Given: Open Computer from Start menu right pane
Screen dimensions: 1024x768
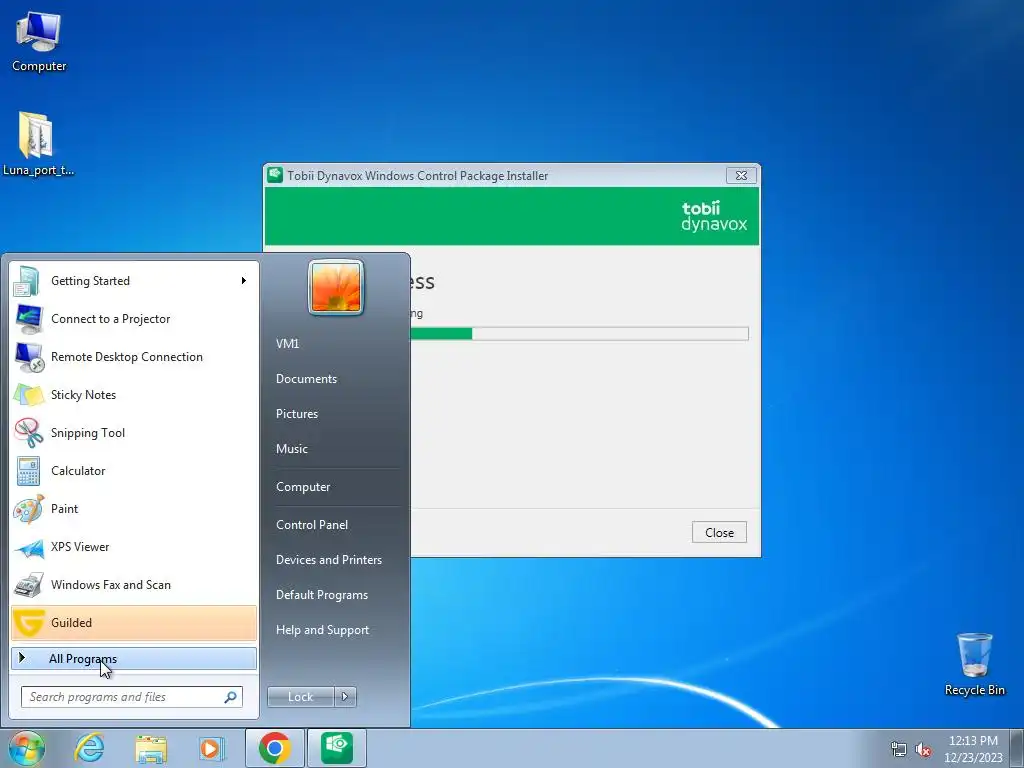Looking at the screenshot, I should point(303,487).
